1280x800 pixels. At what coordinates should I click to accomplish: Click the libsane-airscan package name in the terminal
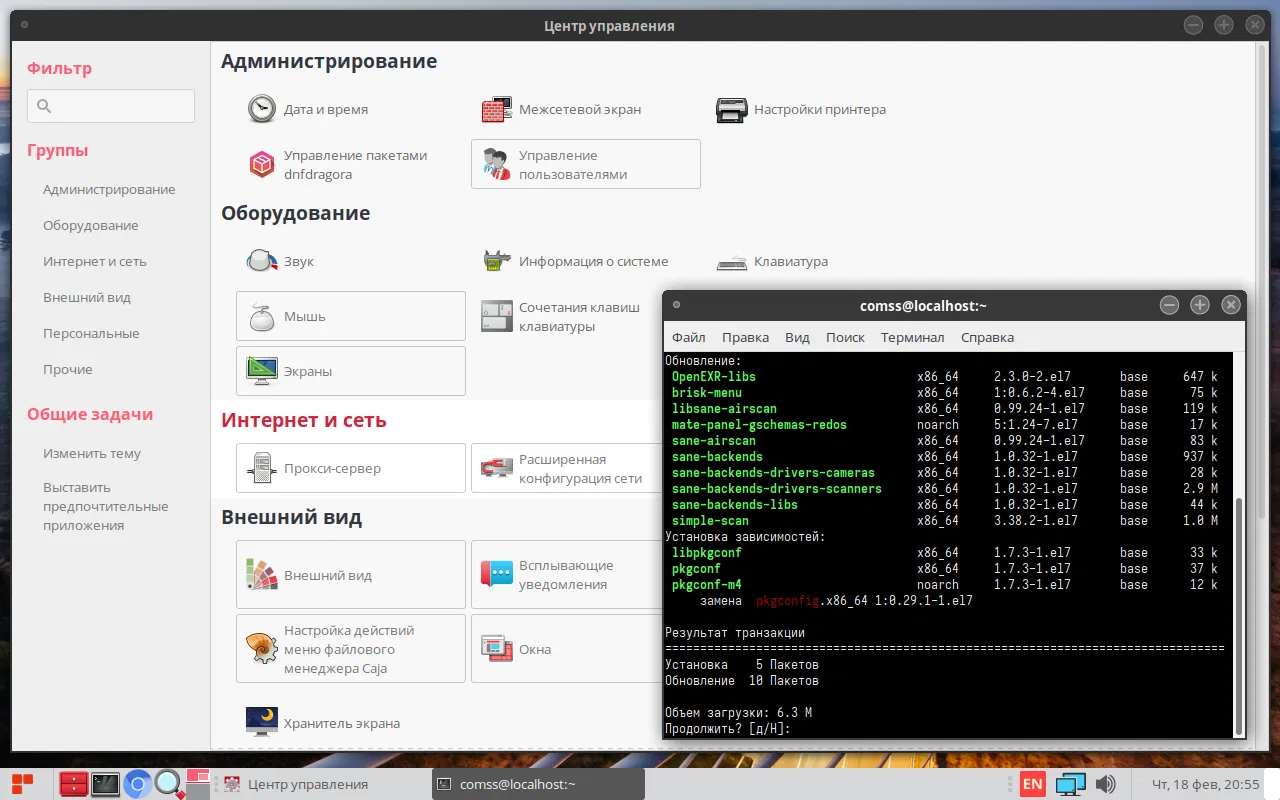coord(724,409)
